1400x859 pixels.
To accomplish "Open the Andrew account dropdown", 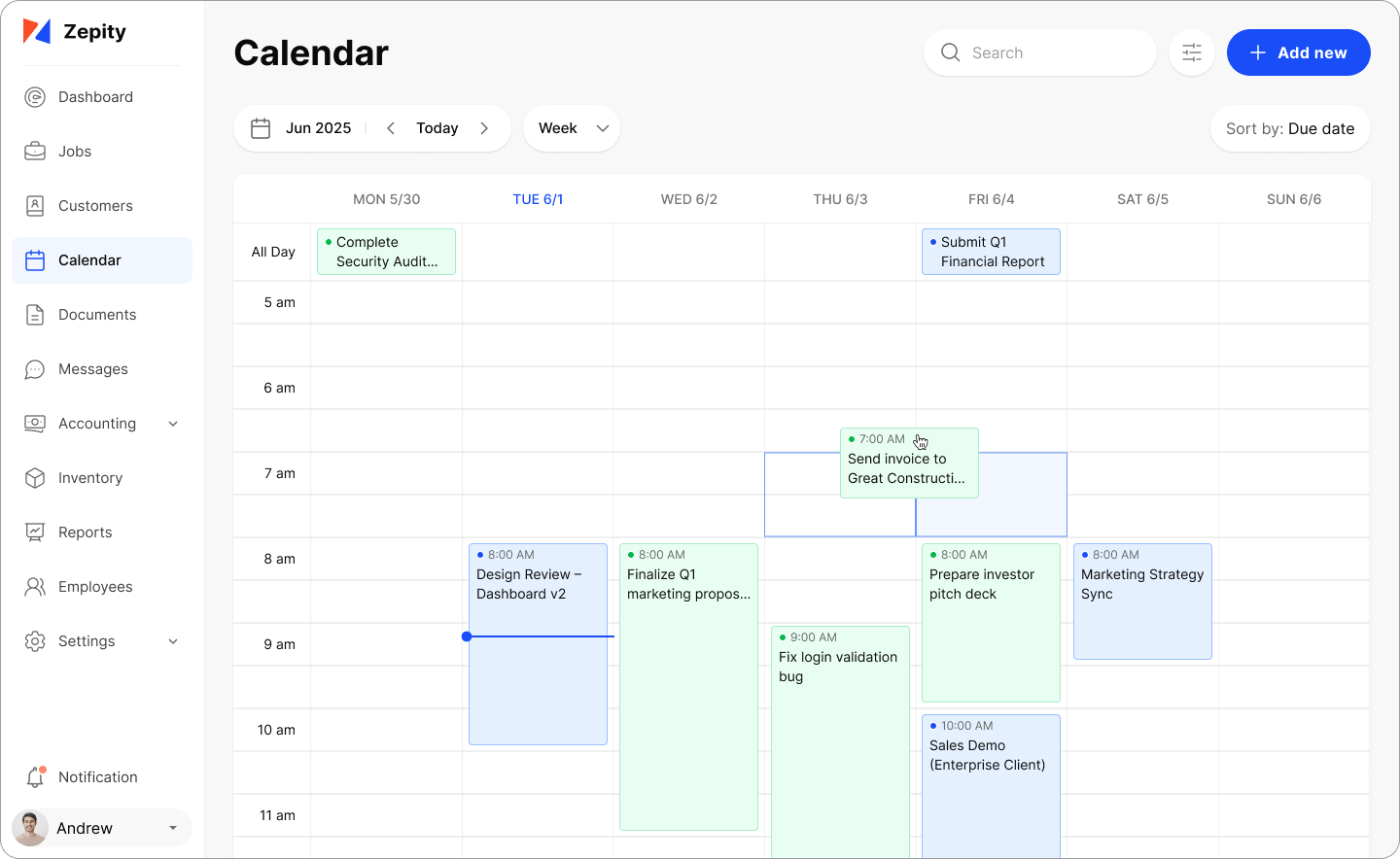I will tap(100, 828).
